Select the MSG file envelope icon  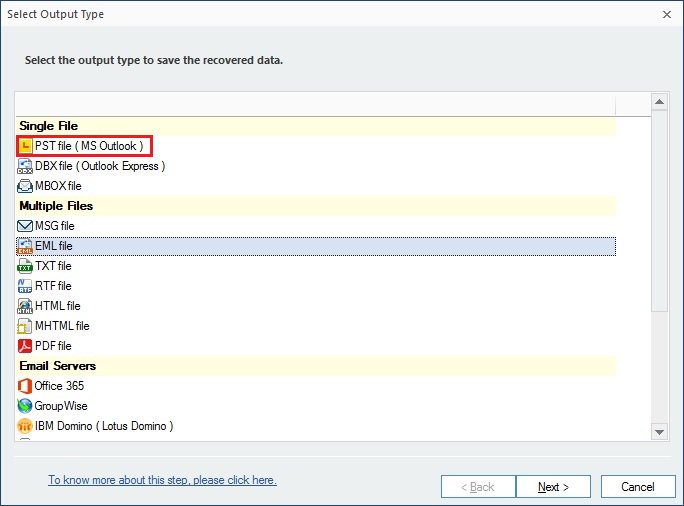[26, 226]
